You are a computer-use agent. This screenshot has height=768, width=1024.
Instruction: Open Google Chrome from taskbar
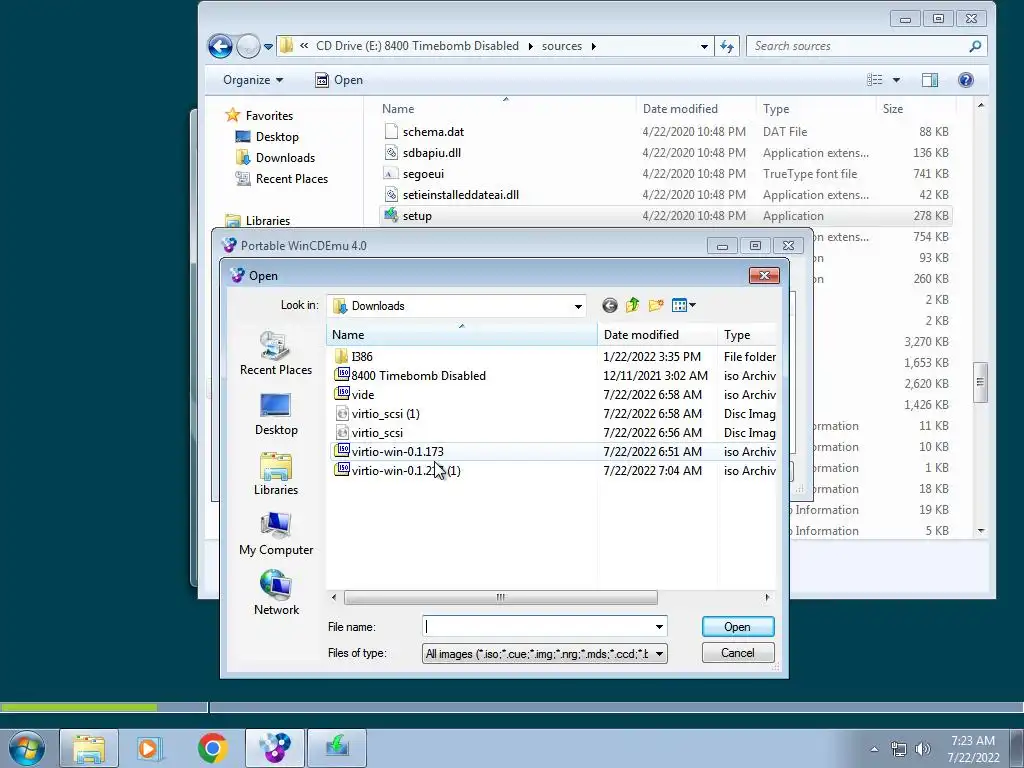[x=212, y=748]
